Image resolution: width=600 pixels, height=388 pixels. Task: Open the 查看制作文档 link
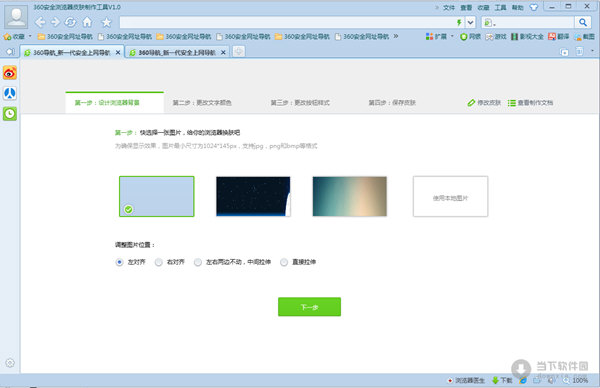coord(530,103)
